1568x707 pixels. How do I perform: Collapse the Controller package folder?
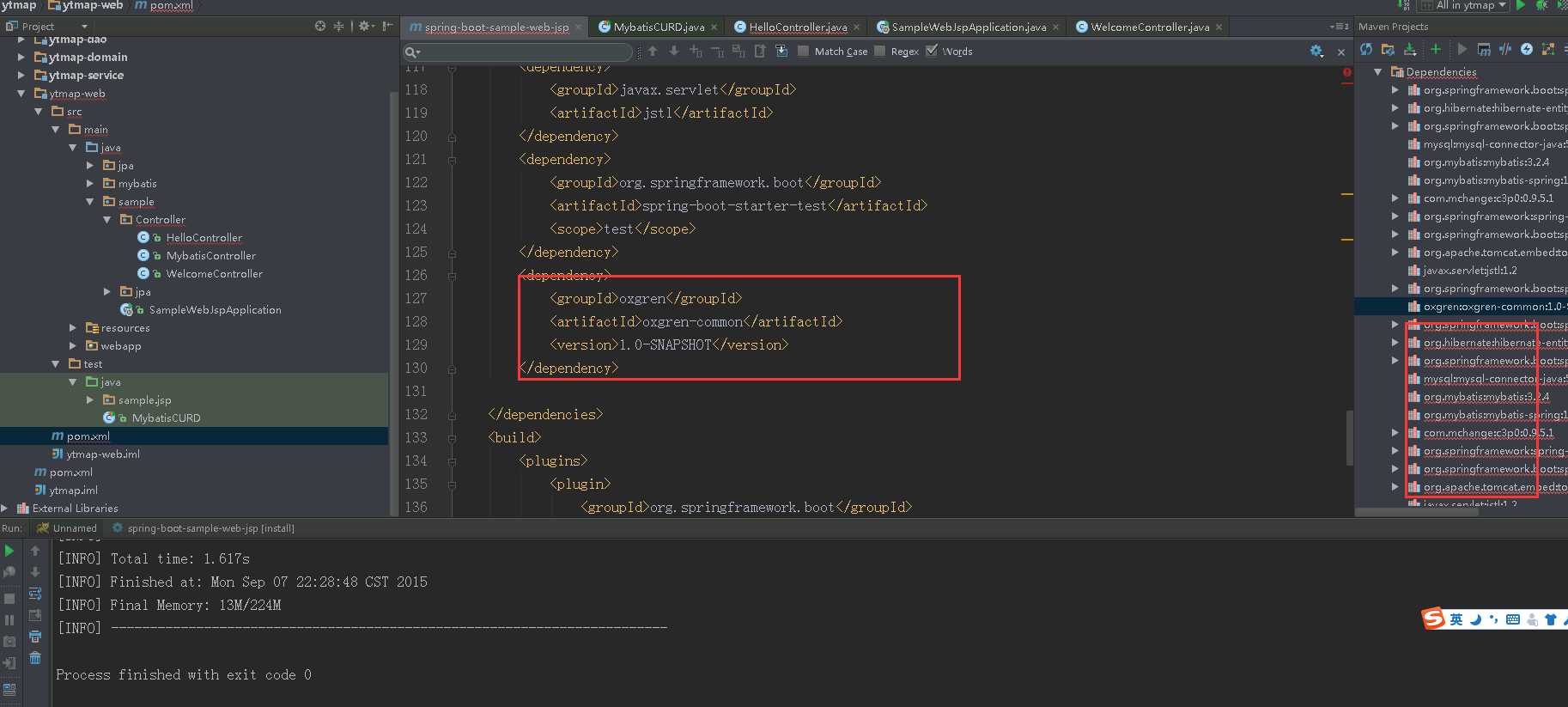point(107,220)
